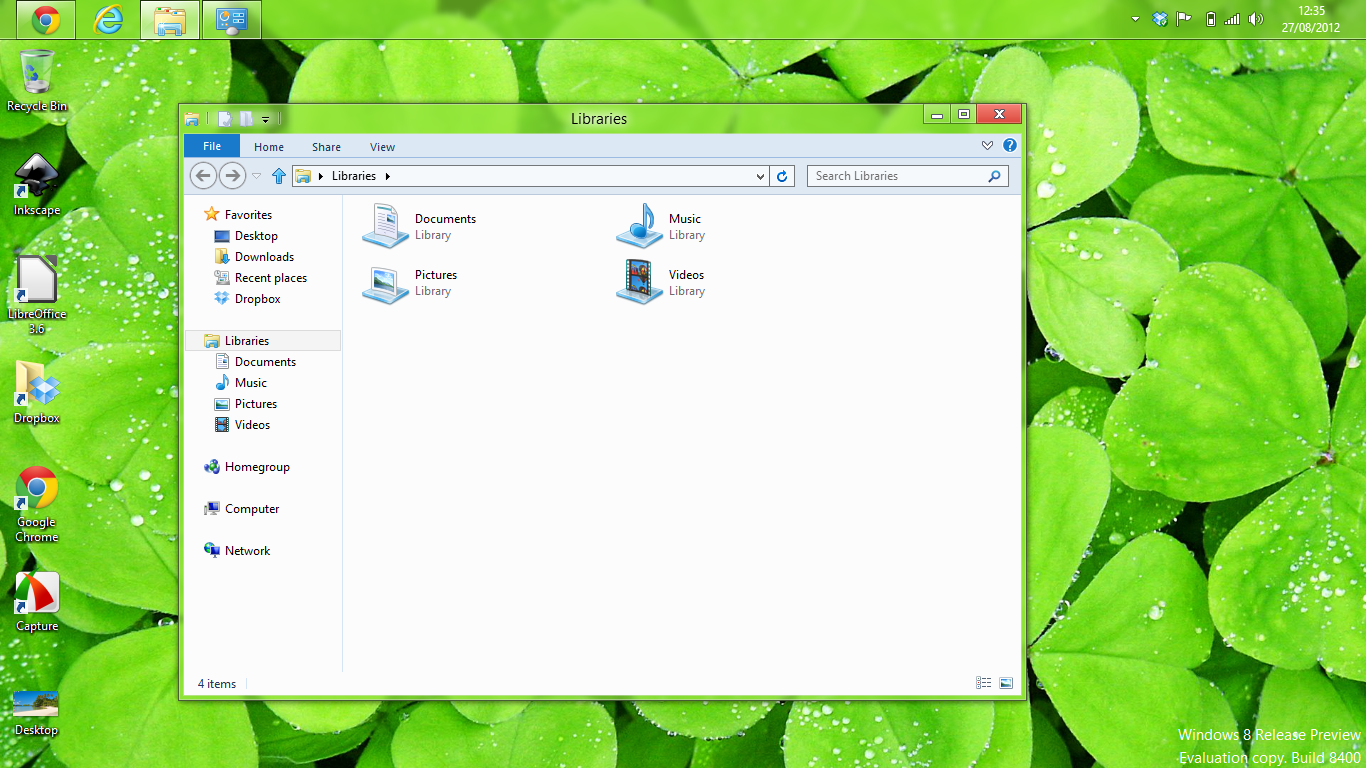Open the address bar history dropdown
The height and width of the screenshot is (768, 1366).
pos(760,176)
